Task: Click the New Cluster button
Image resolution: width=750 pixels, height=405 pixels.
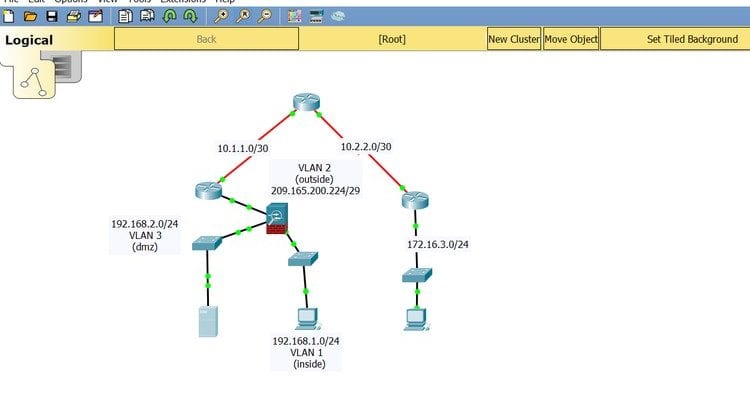Action: [514, 39]
